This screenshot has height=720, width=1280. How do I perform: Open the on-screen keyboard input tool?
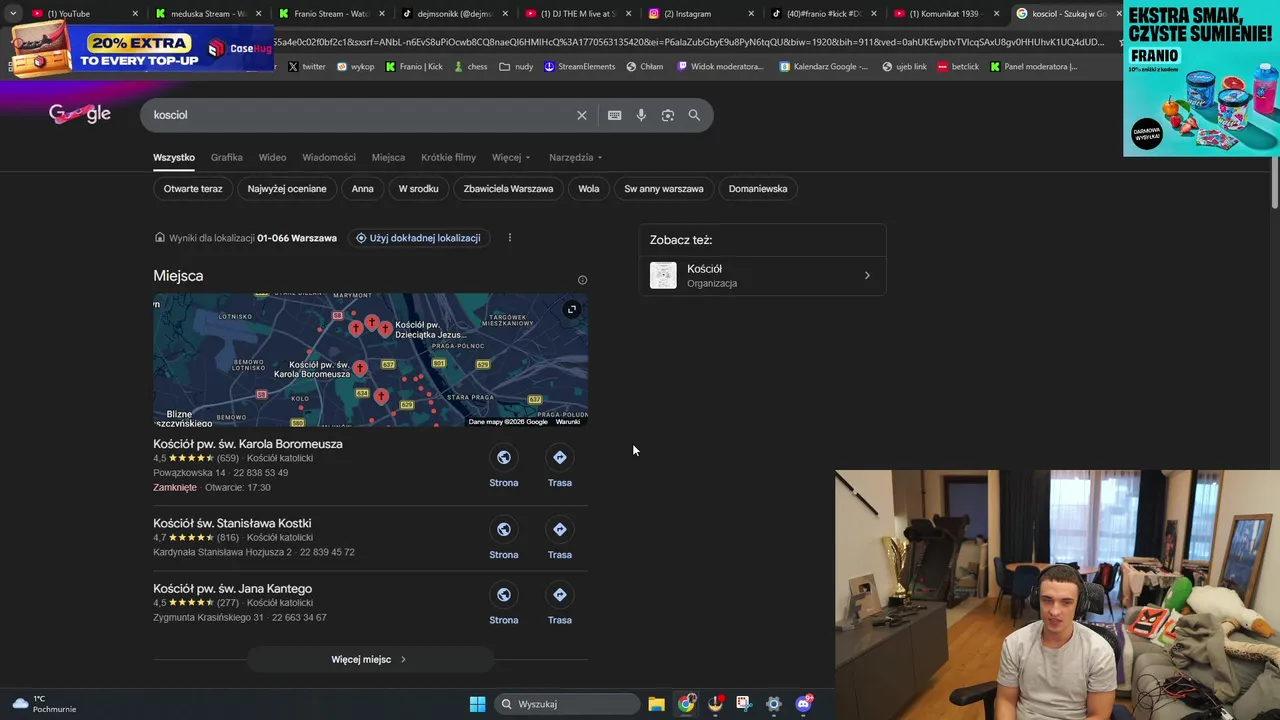coord(615,115)
